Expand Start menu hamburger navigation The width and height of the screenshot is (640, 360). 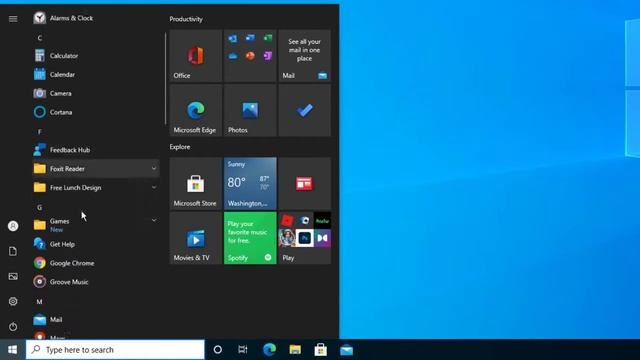coord(13,19)
